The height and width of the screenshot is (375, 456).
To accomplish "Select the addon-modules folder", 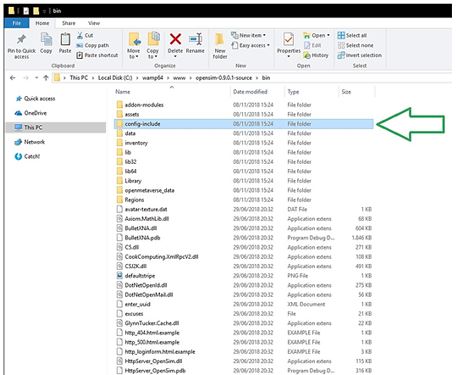I will [144, 105].
